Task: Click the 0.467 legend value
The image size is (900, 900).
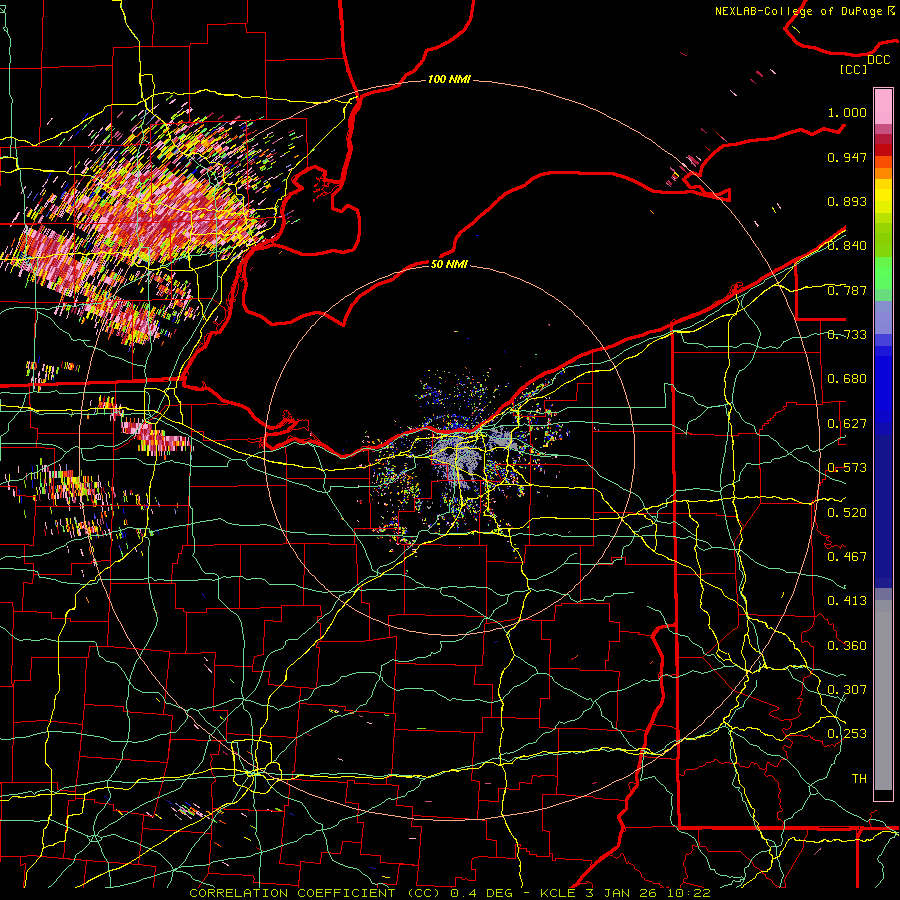Action: (847, 557)
